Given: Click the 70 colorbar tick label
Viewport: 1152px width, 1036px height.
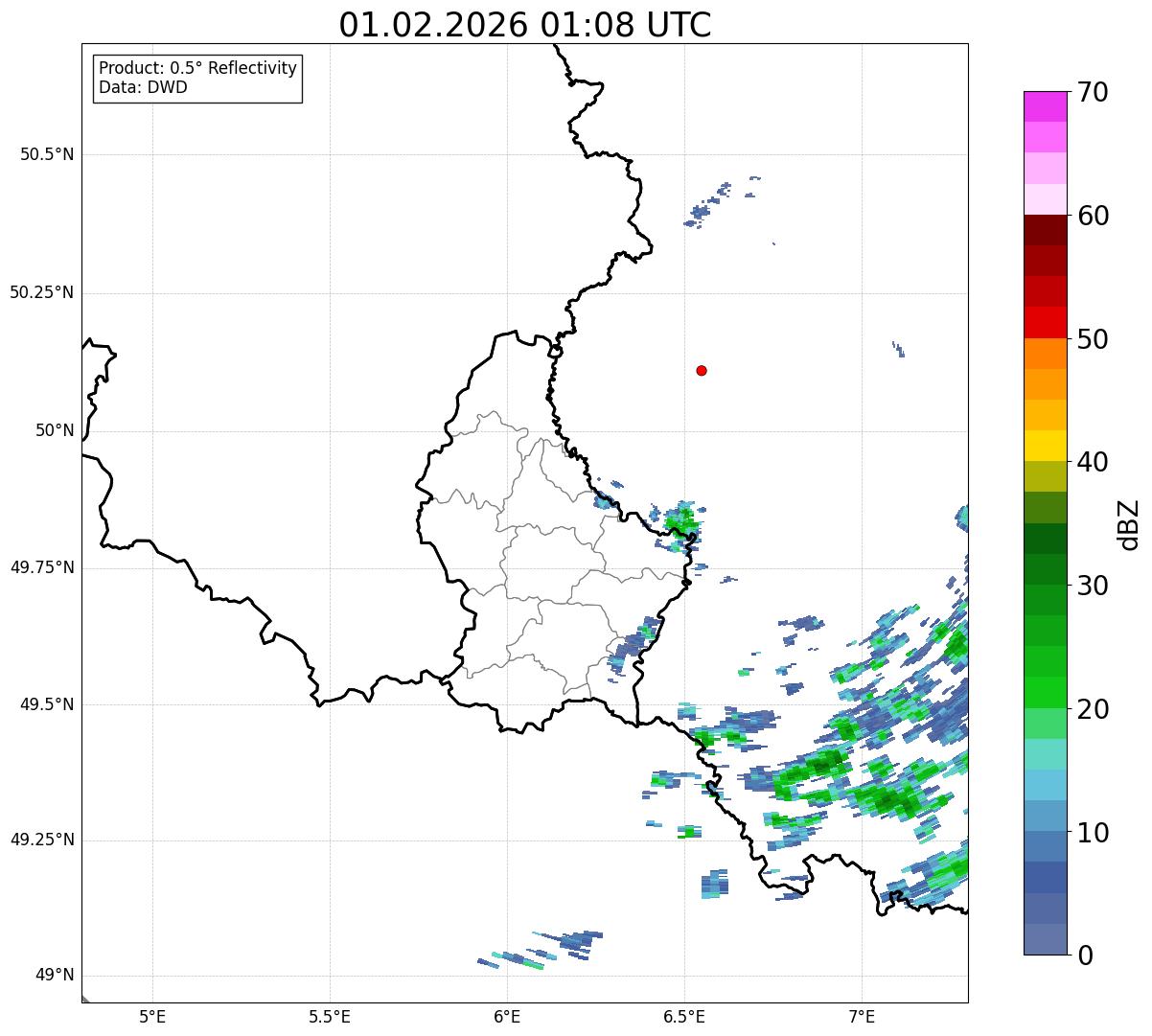Looking at the screenshot, I should click(x=1093, y=92).
